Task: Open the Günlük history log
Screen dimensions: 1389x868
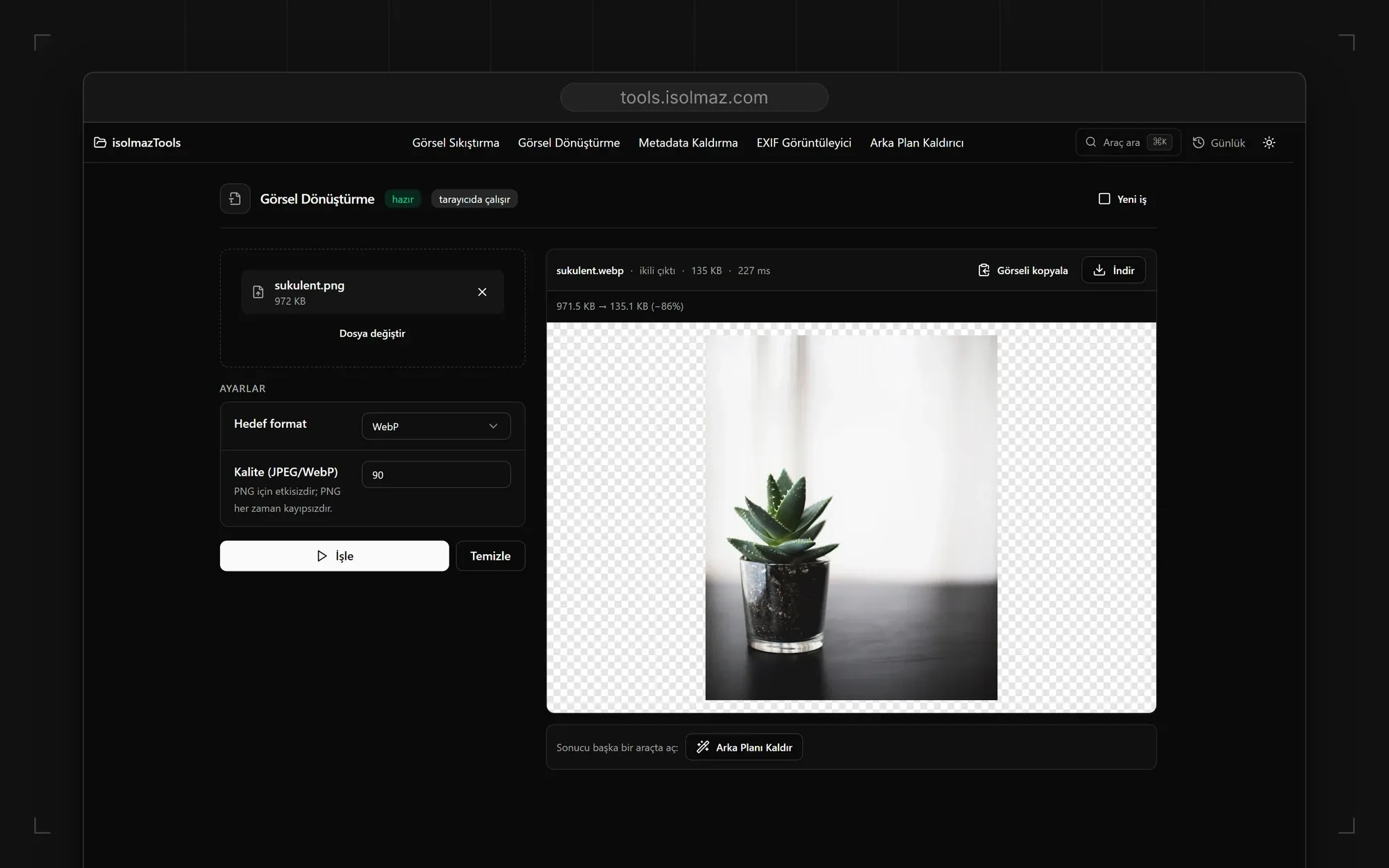Action: pos(1219,142)
